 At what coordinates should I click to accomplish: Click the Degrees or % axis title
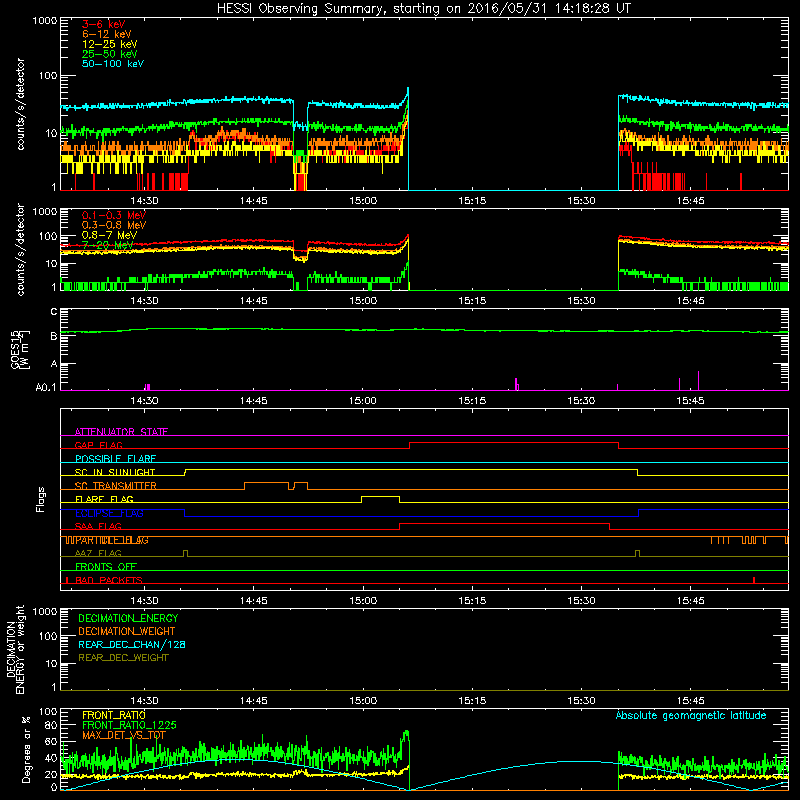(26, 749)
